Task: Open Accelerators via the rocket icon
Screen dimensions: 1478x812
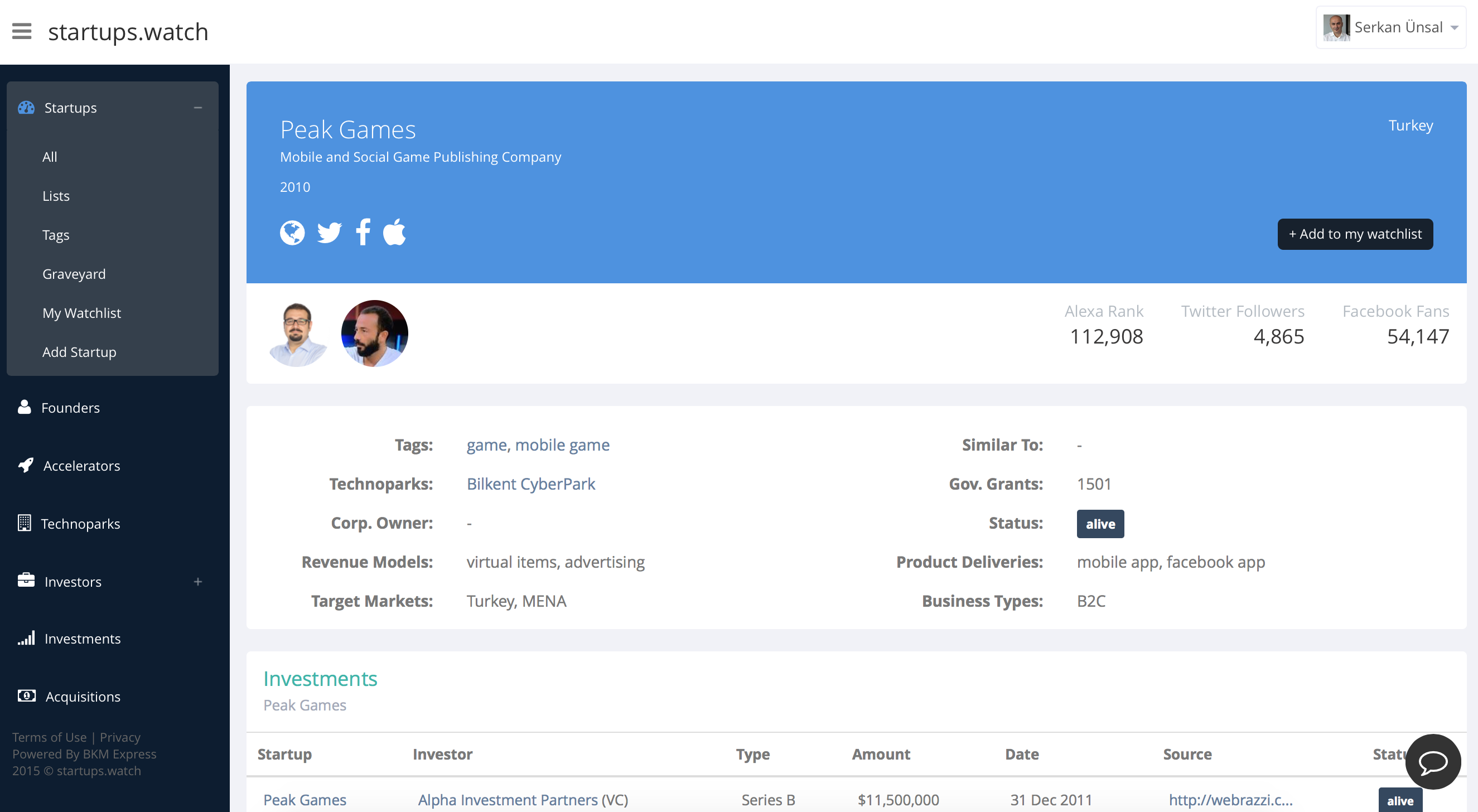Action: (25, 465)
